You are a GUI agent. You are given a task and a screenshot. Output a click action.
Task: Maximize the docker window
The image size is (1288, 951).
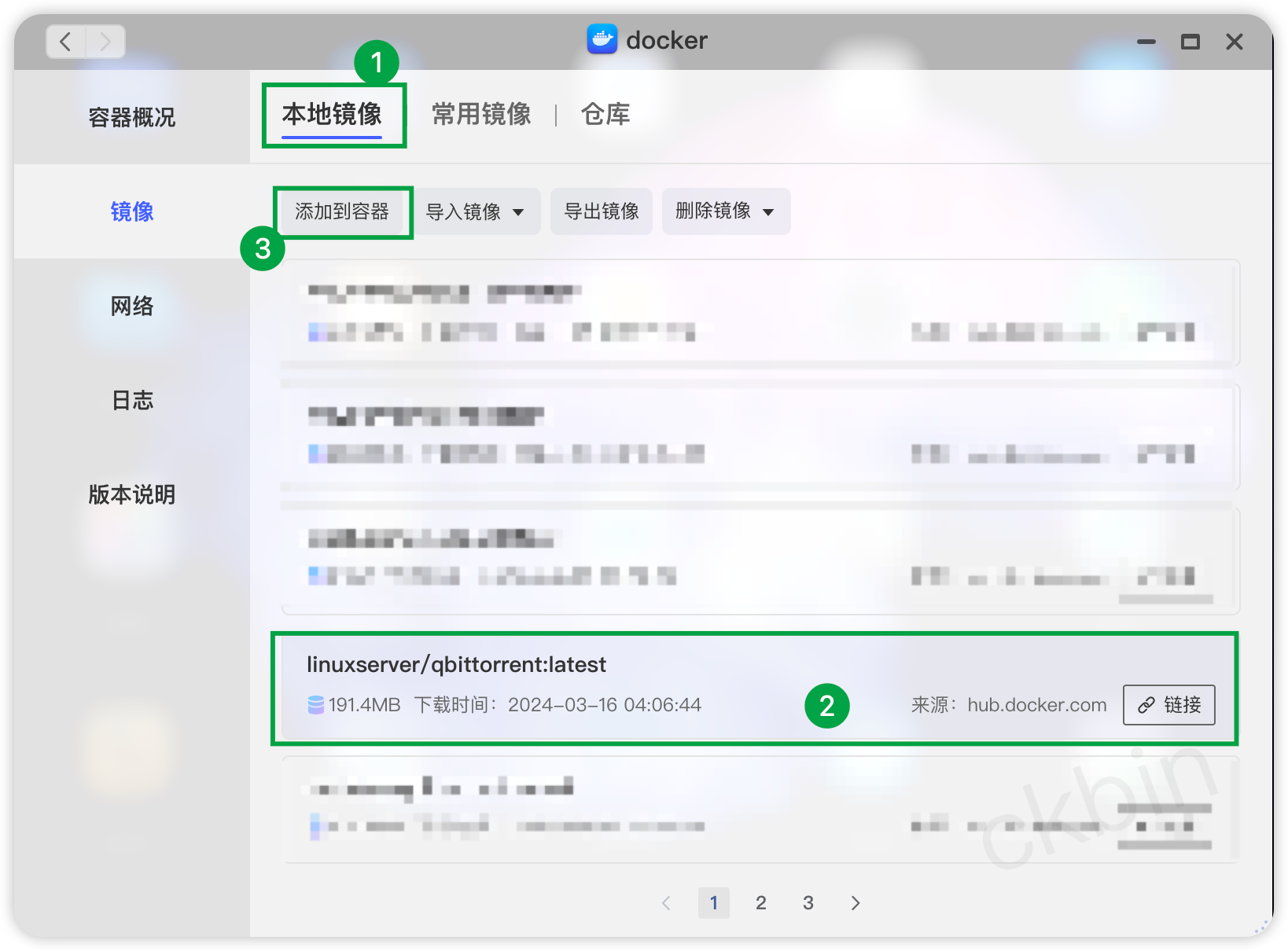point(1190,42)
